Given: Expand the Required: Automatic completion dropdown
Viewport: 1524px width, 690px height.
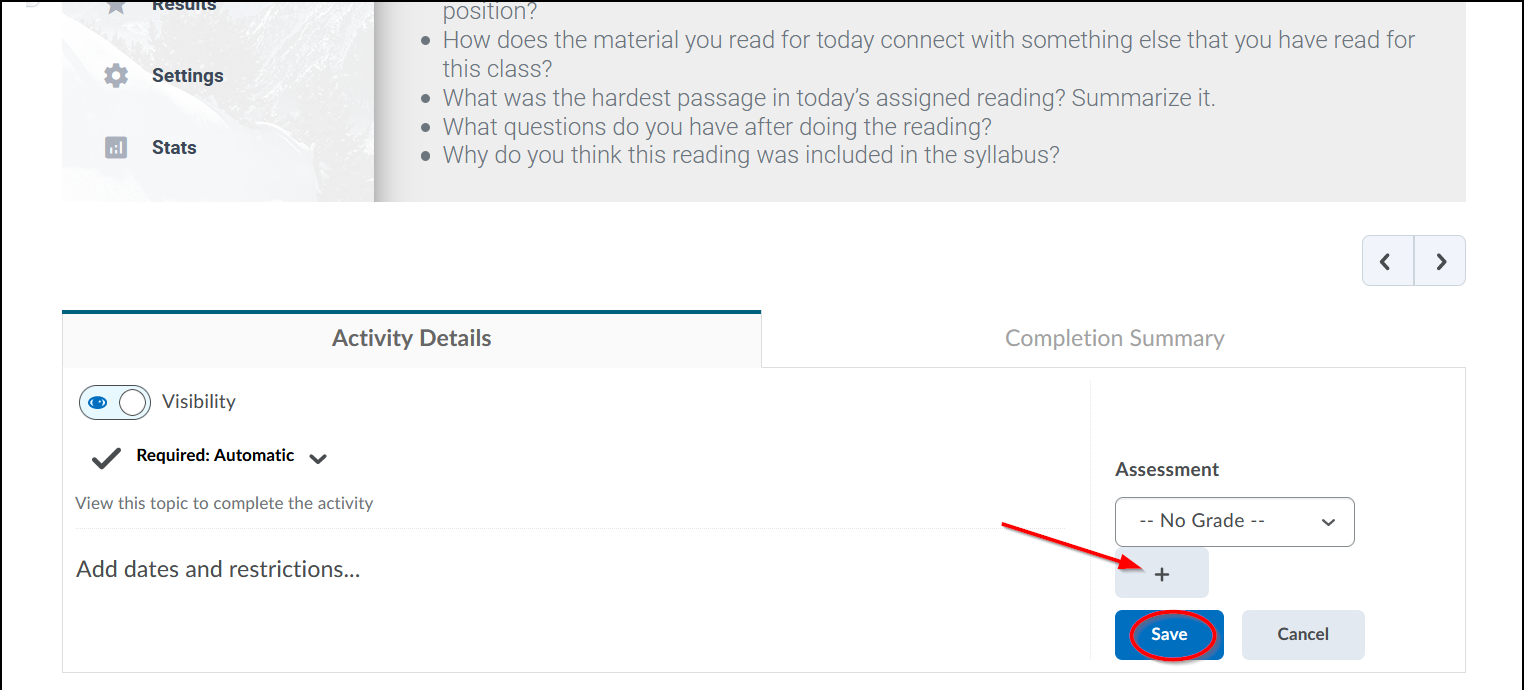Looking at the screenshot, I should point(318,459).
